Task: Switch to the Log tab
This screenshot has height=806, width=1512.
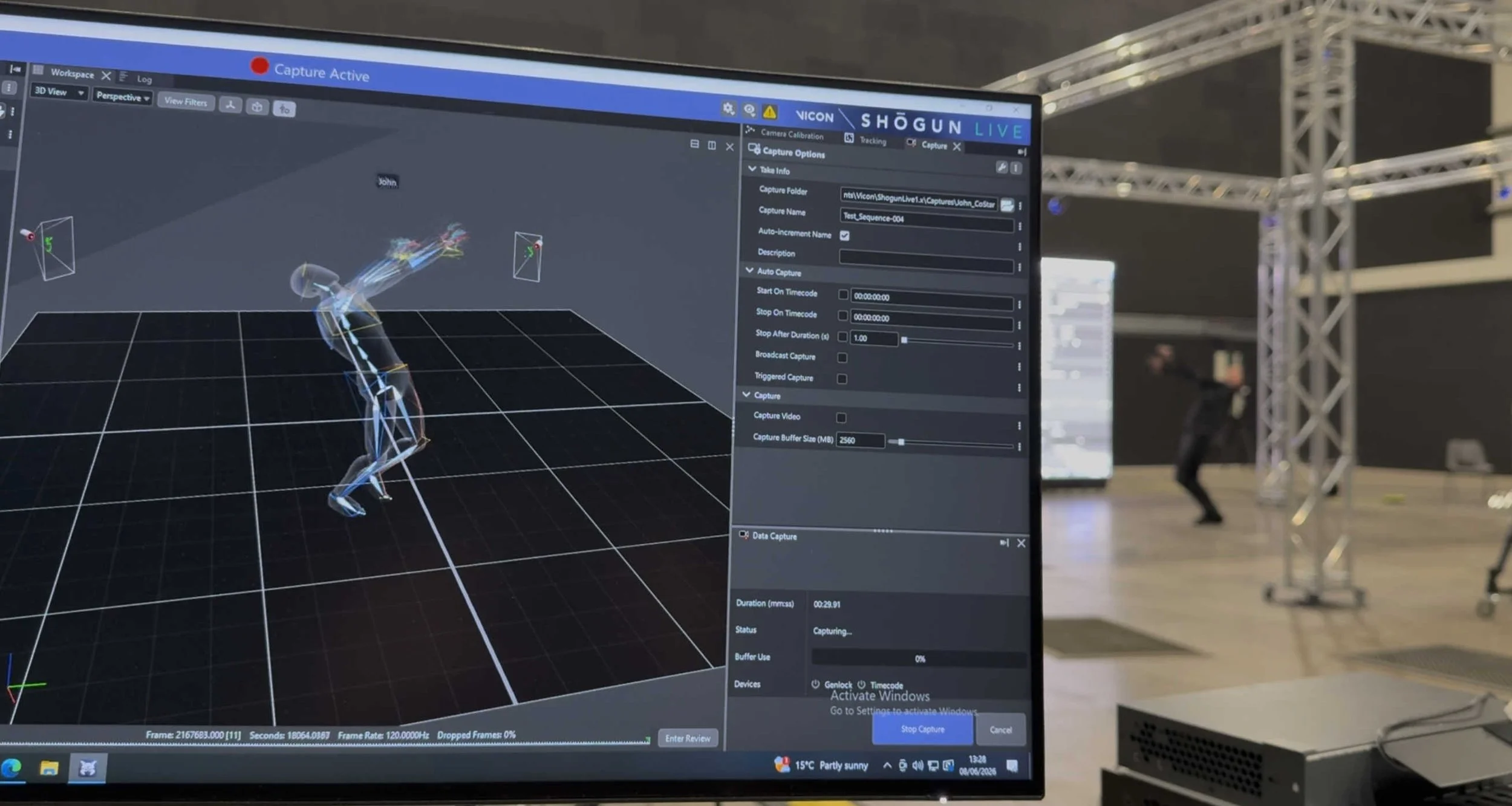Action: [144, 79]
